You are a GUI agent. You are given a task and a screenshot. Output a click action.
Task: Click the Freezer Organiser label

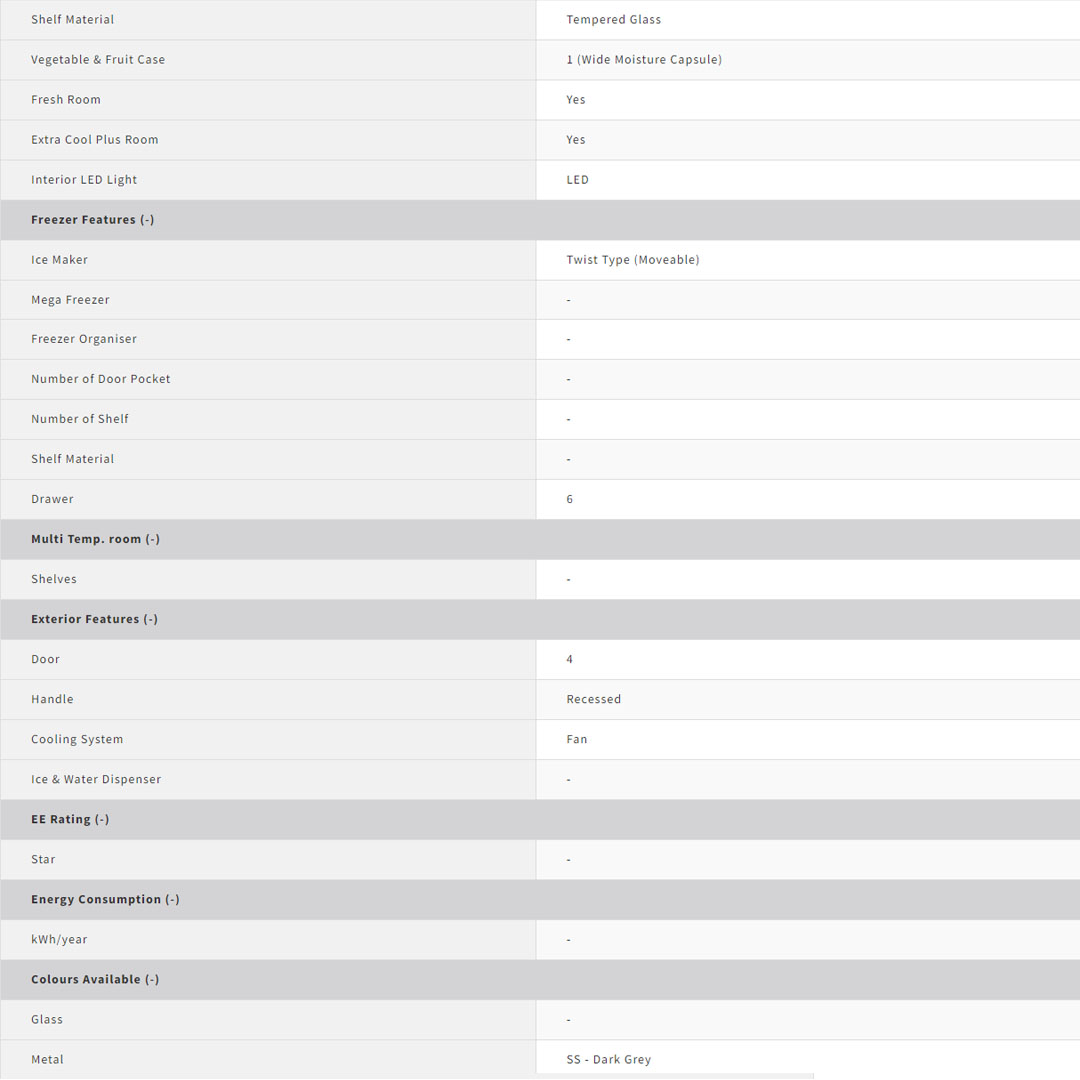click(84, 339)
